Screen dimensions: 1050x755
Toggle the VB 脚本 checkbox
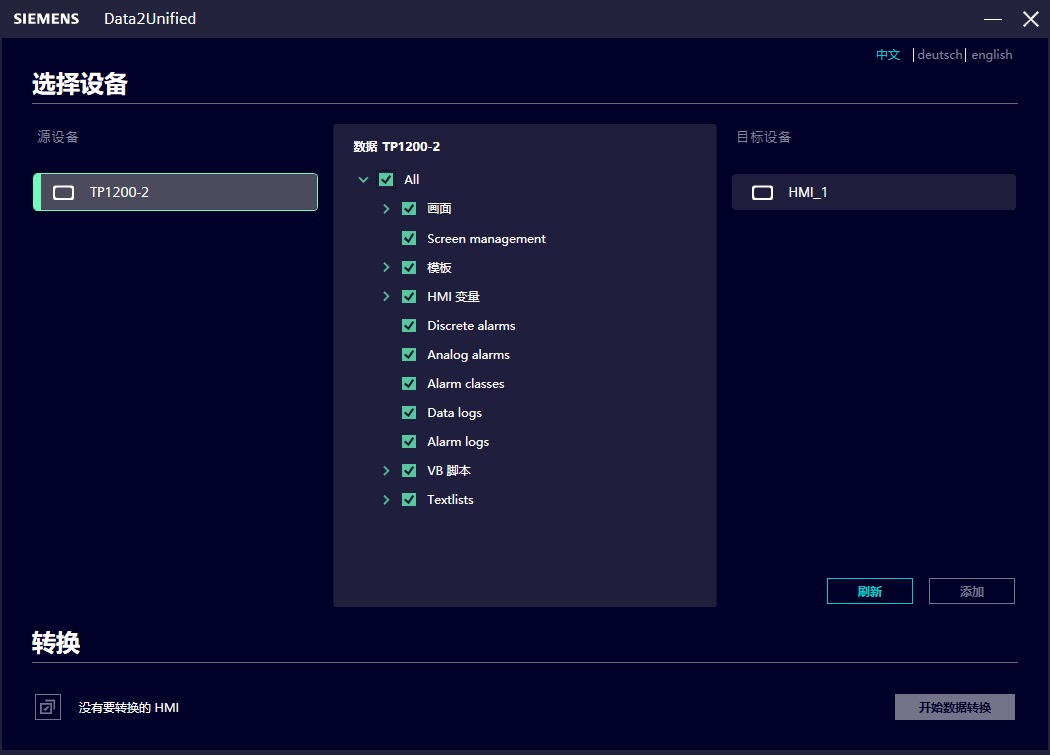[x=409, y=471]
